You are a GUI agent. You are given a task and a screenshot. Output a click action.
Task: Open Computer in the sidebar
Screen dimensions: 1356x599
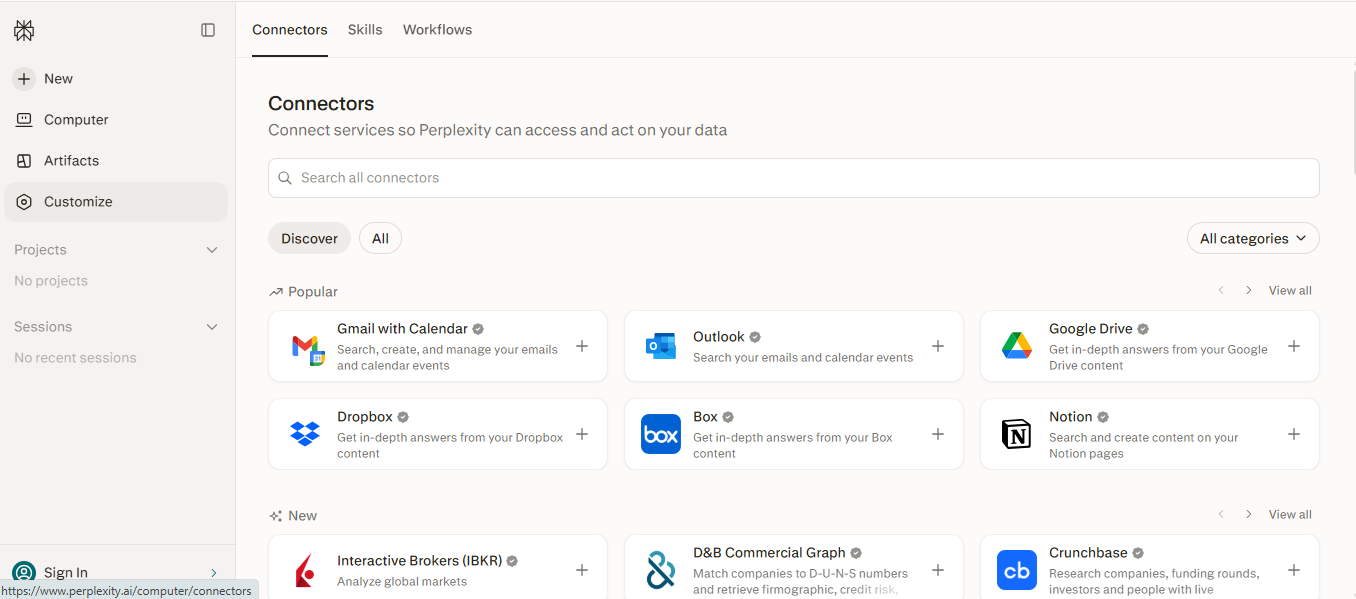point(116,120)
